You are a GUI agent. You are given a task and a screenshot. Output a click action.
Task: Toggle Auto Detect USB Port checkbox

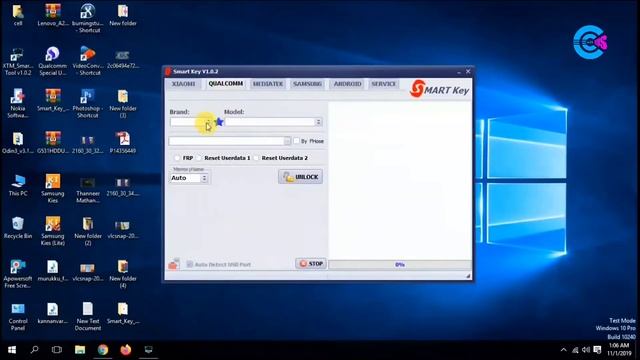click(x=190, y=264)
